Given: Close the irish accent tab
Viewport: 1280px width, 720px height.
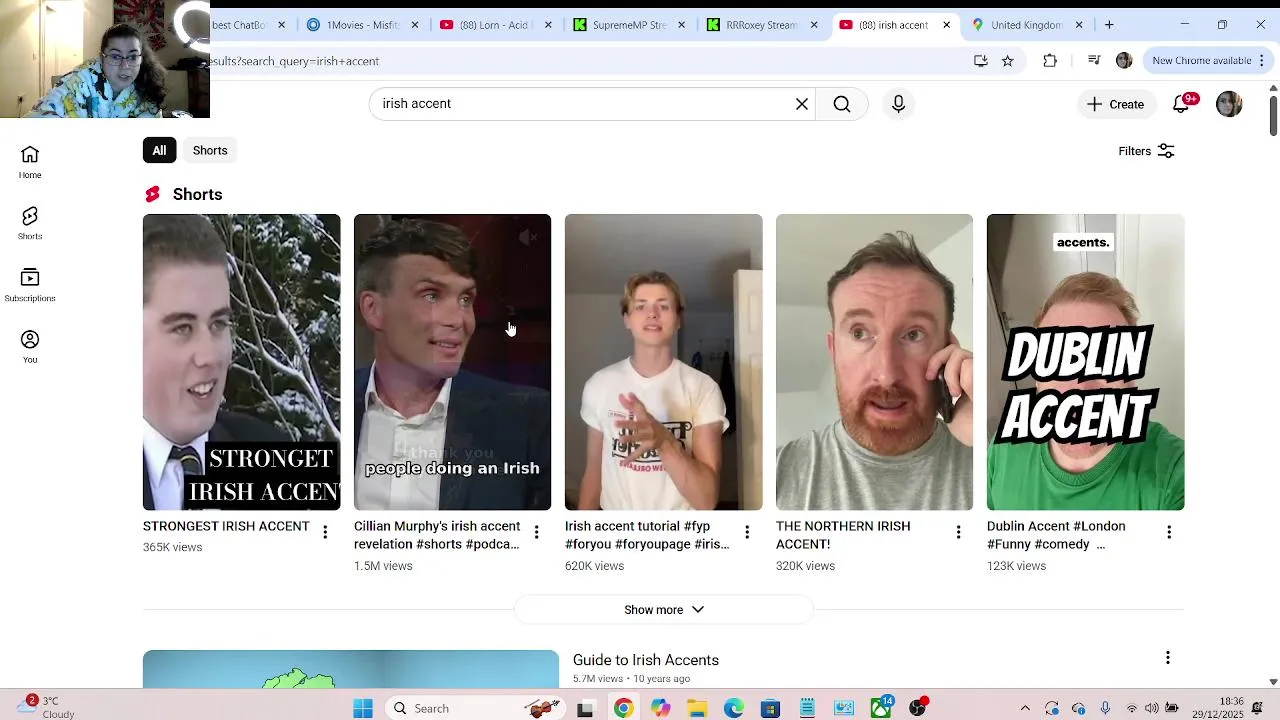Looking at the screenshot, I should [946, 25].
